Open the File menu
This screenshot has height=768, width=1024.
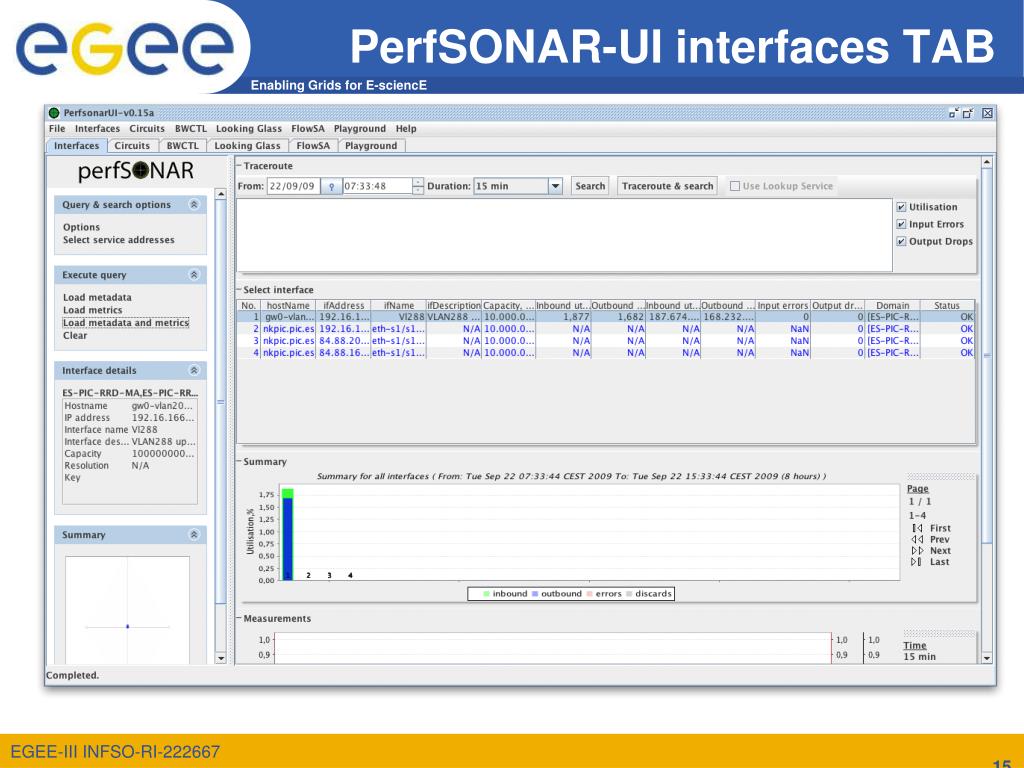[57, 129]
